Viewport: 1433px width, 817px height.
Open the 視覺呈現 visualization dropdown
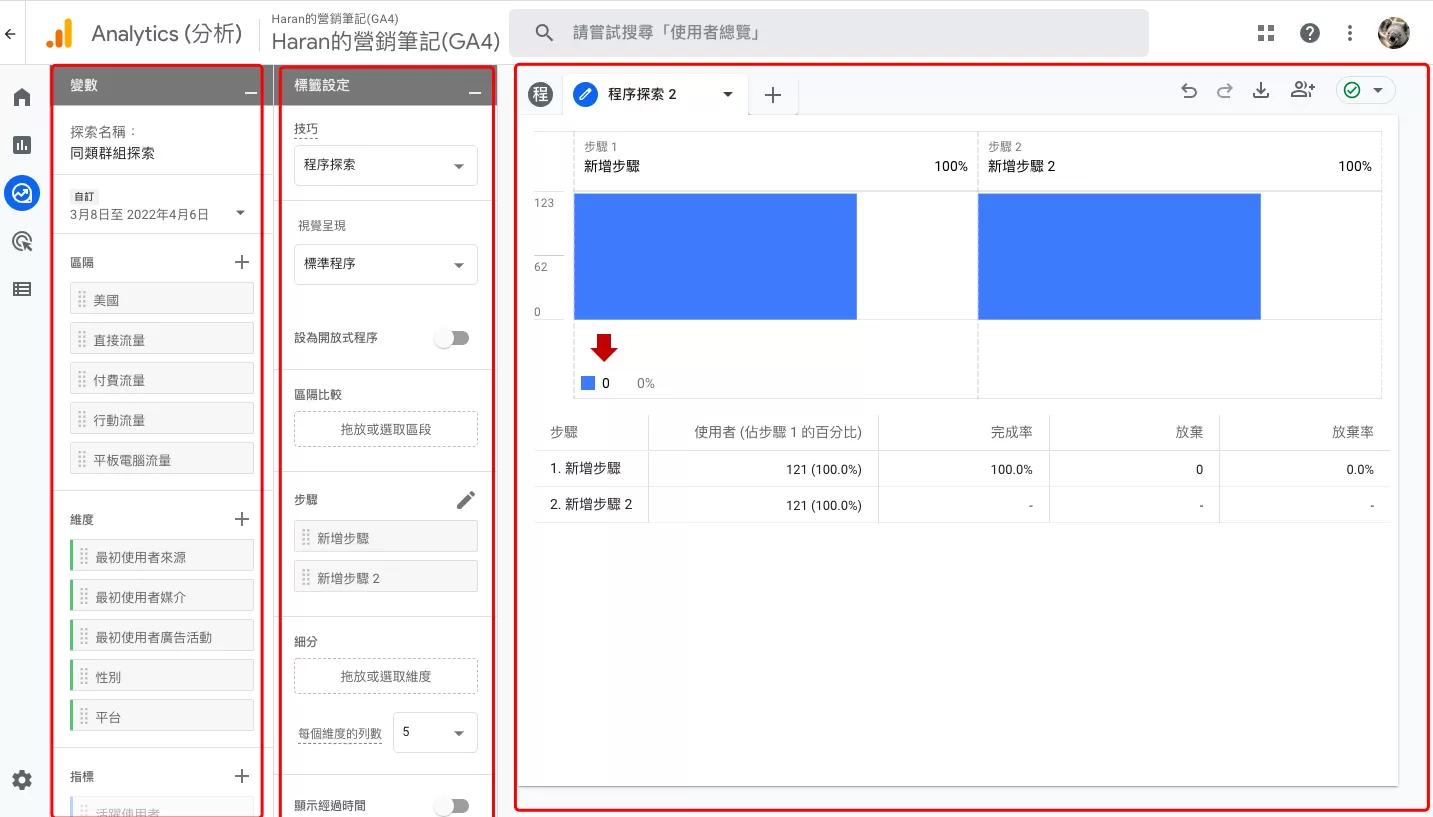(x=386, y=264)
